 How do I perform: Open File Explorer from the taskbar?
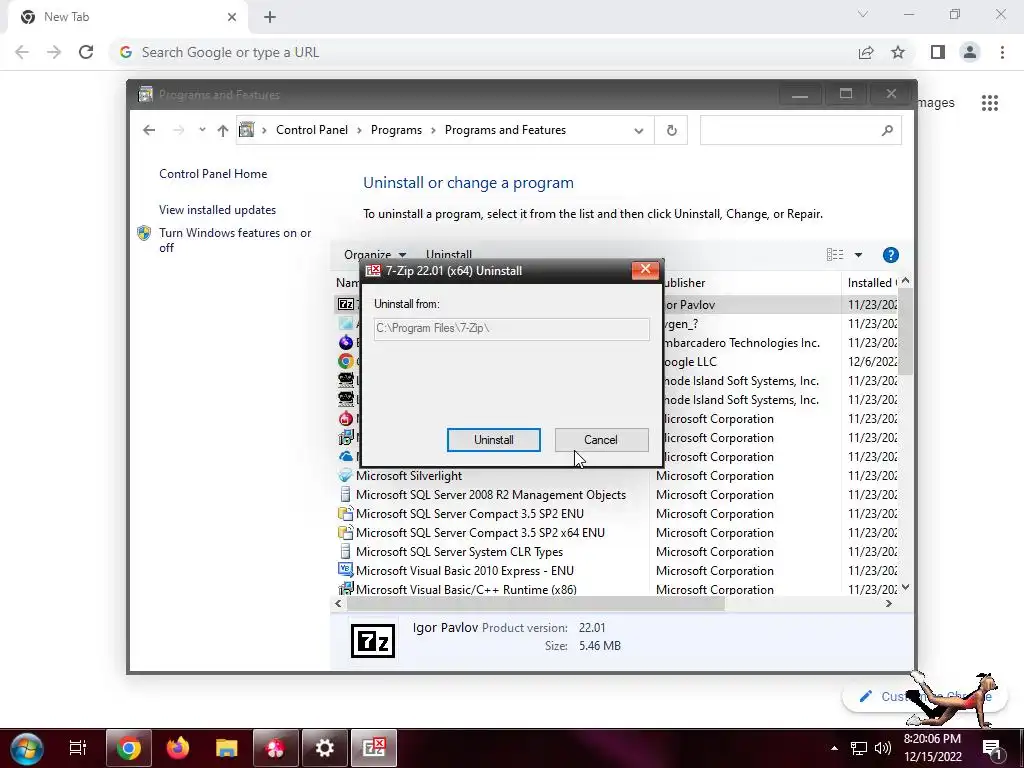[227, 748]
